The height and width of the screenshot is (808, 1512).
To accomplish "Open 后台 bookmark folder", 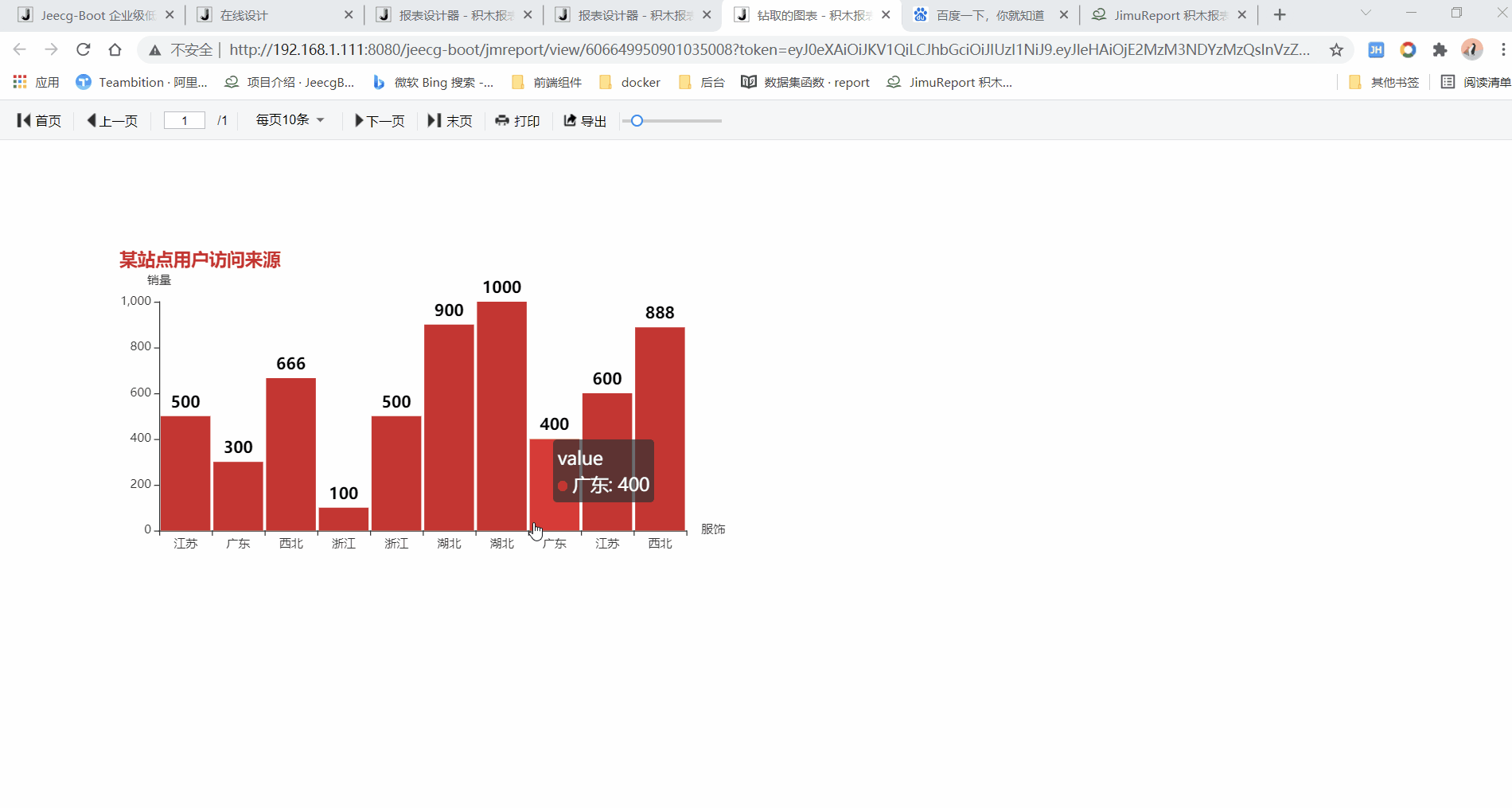I will point(701,82).
